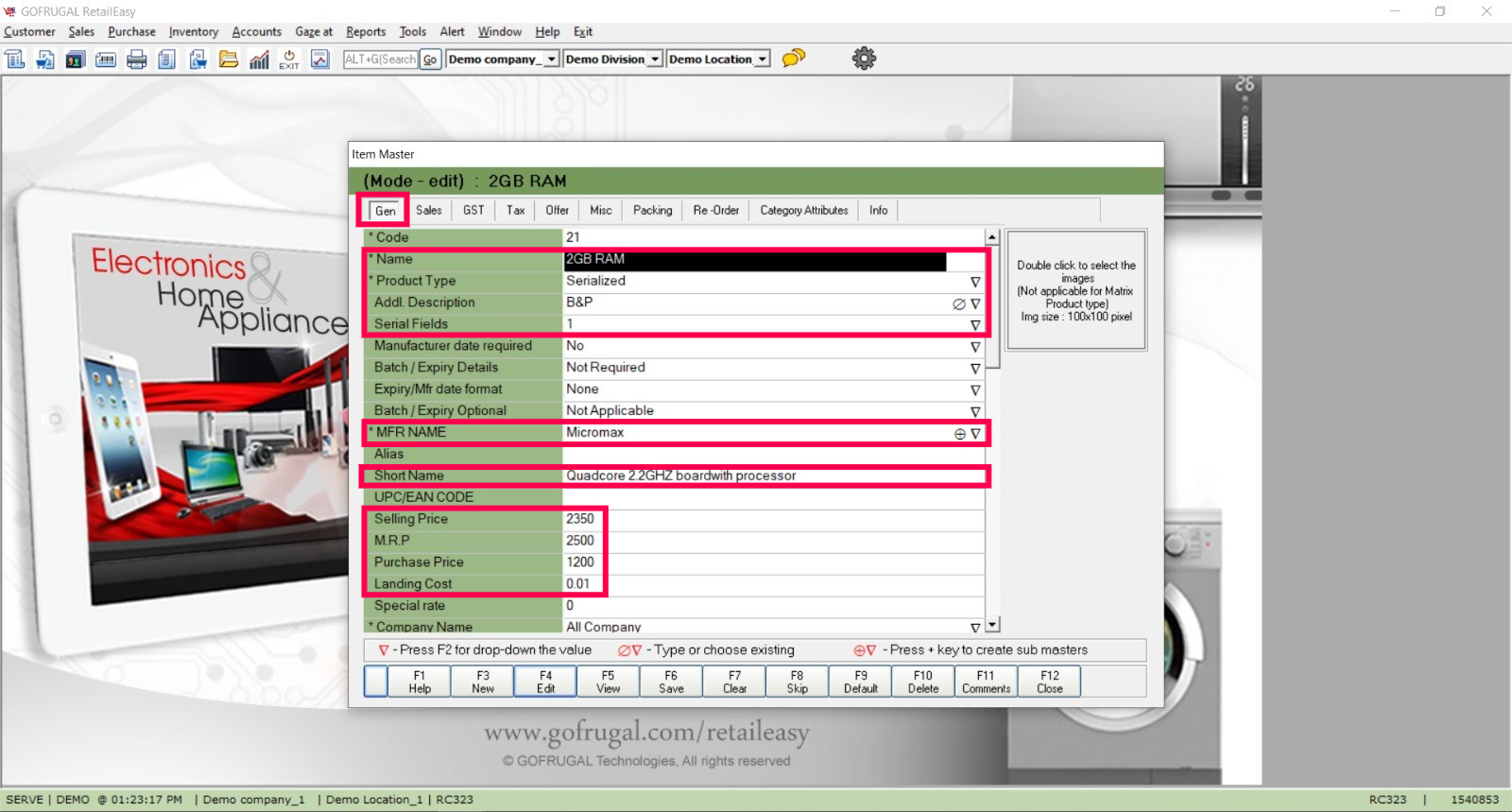The image size is (1512, 812).
Task: Click the ALT+G Search input box
Action: (x=380, y=60)
